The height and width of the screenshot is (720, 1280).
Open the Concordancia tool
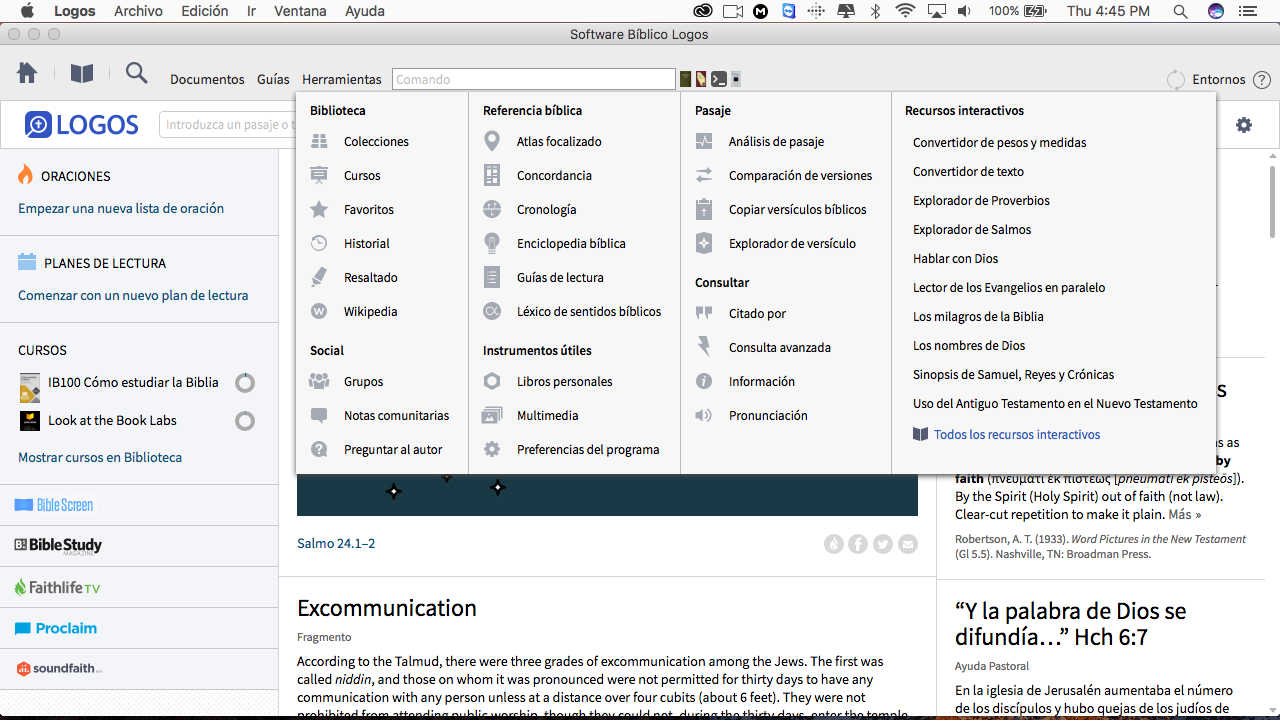(554, 176)
